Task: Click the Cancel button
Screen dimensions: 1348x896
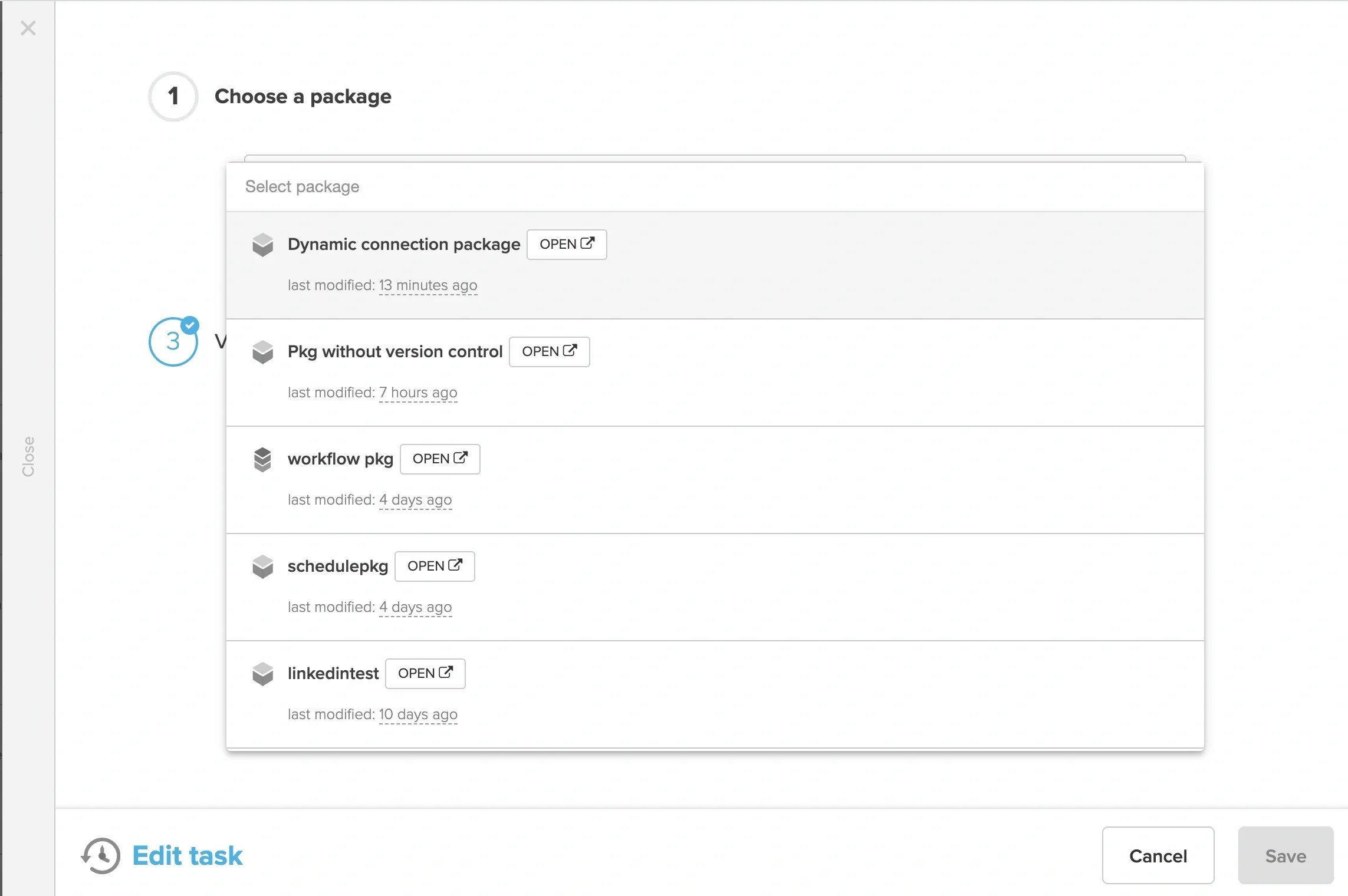Action: point(1158,855)
